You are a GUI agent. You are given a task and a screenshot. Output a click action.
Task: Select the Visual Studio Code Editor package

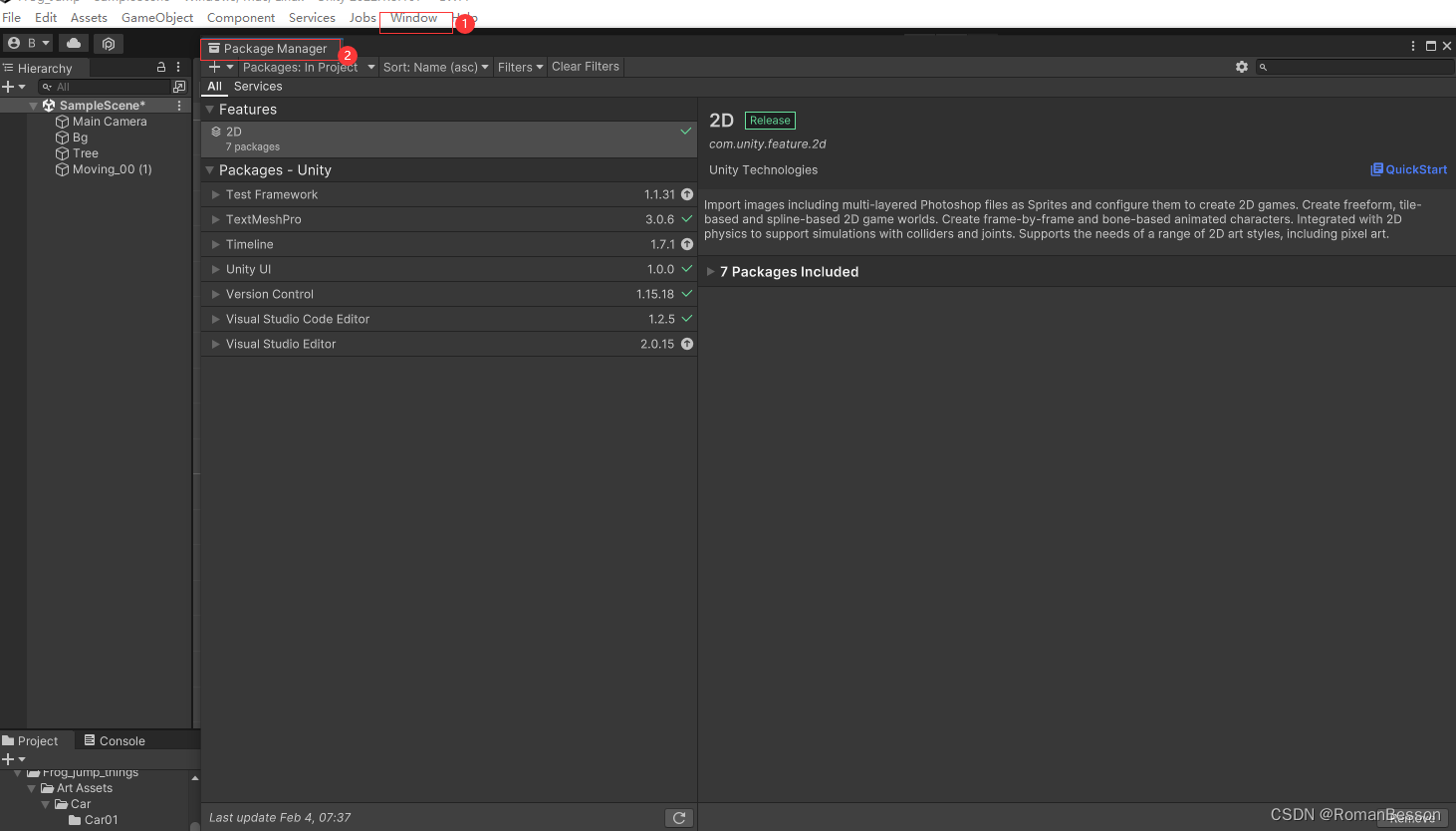click(449, 319)
